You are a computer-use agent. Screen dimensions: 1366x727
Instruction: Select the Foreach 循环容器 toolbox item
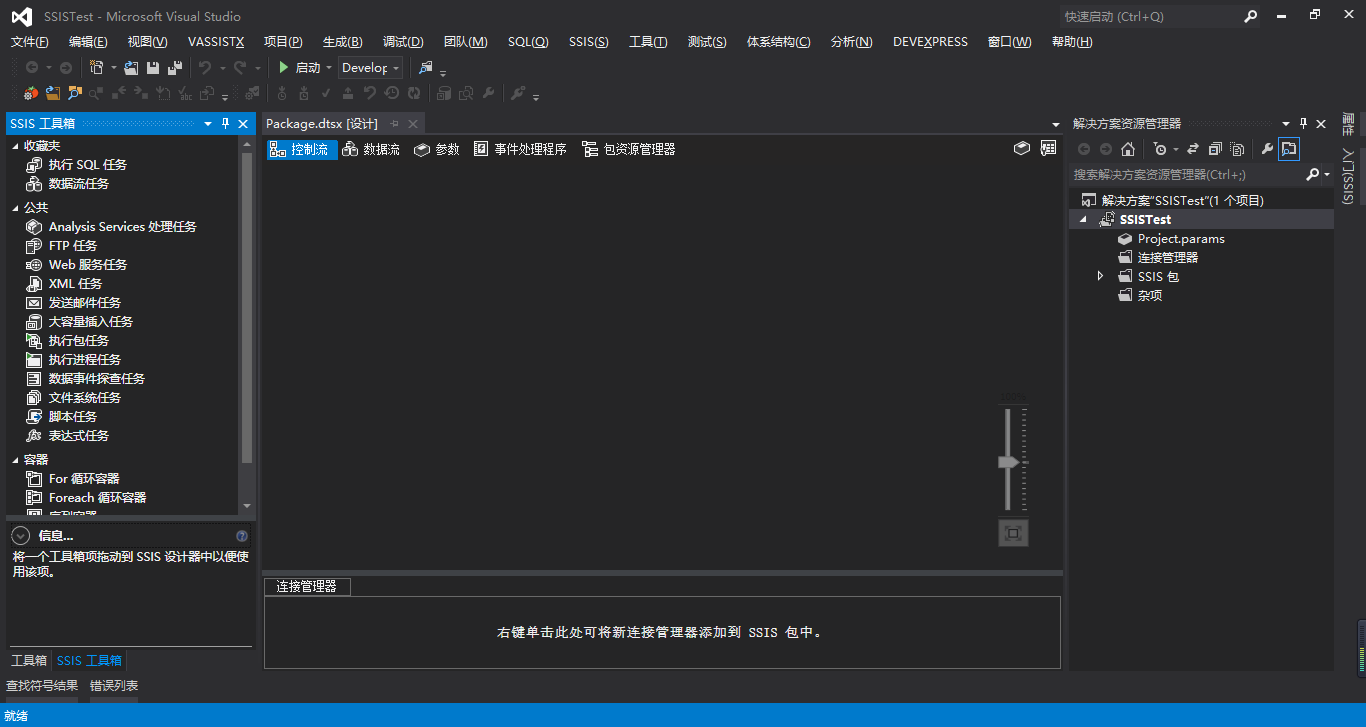[86, 498]
